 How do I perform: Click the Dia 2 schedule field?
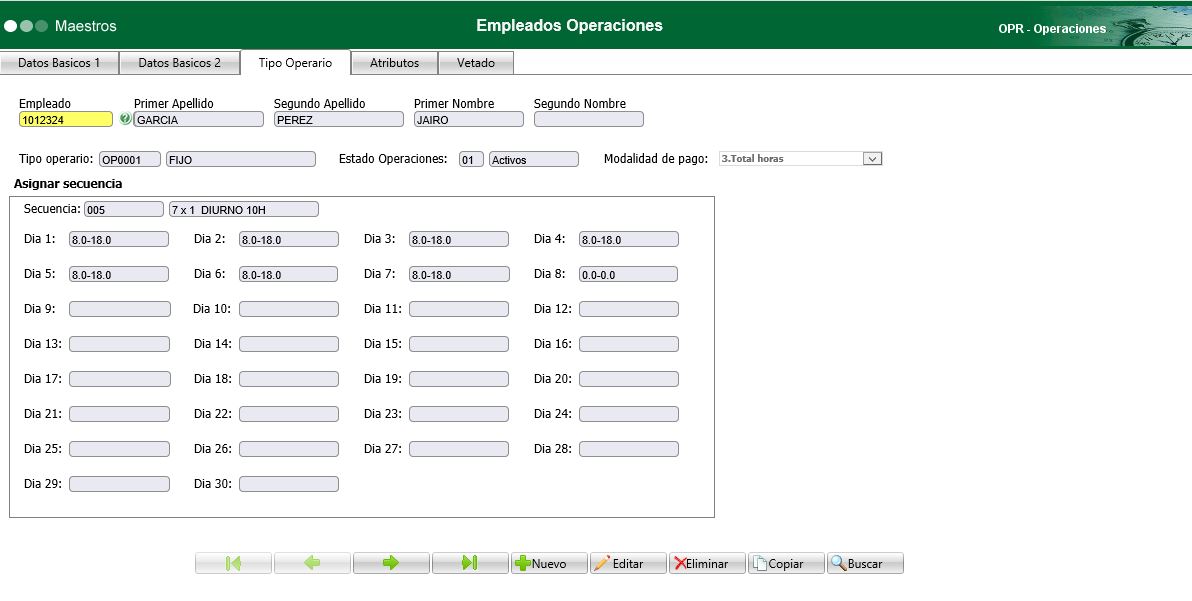[x=289, y=239]
